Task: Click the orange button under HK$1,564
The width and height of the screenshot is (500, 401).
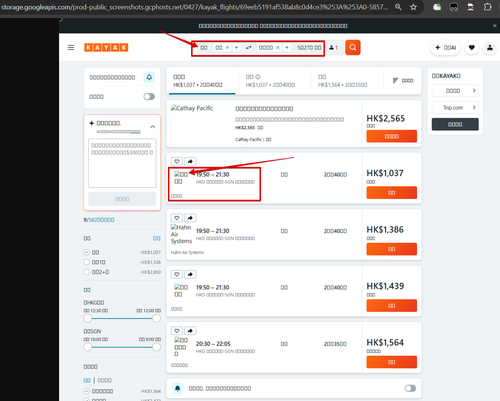Action: pyautogui.click(x=392, y=362)
